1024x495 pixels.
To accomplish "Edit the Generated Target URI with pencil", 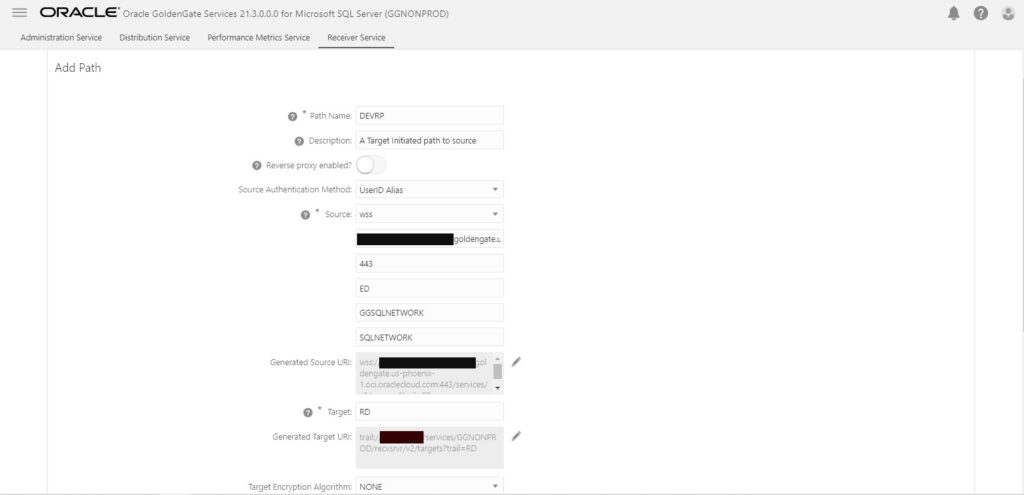I will click(516, 436).
